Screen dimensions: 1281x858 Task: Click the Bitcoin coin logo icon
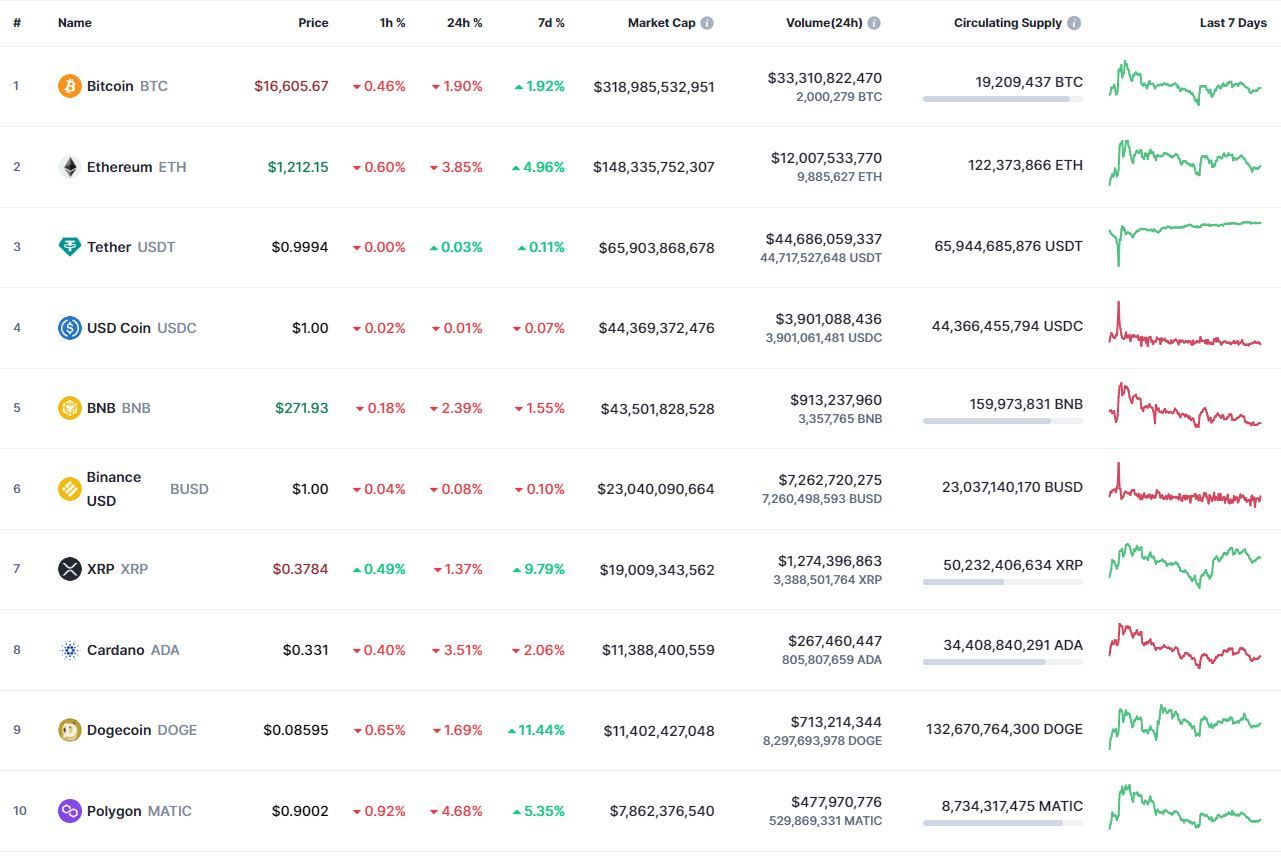[x=69, y=86]
